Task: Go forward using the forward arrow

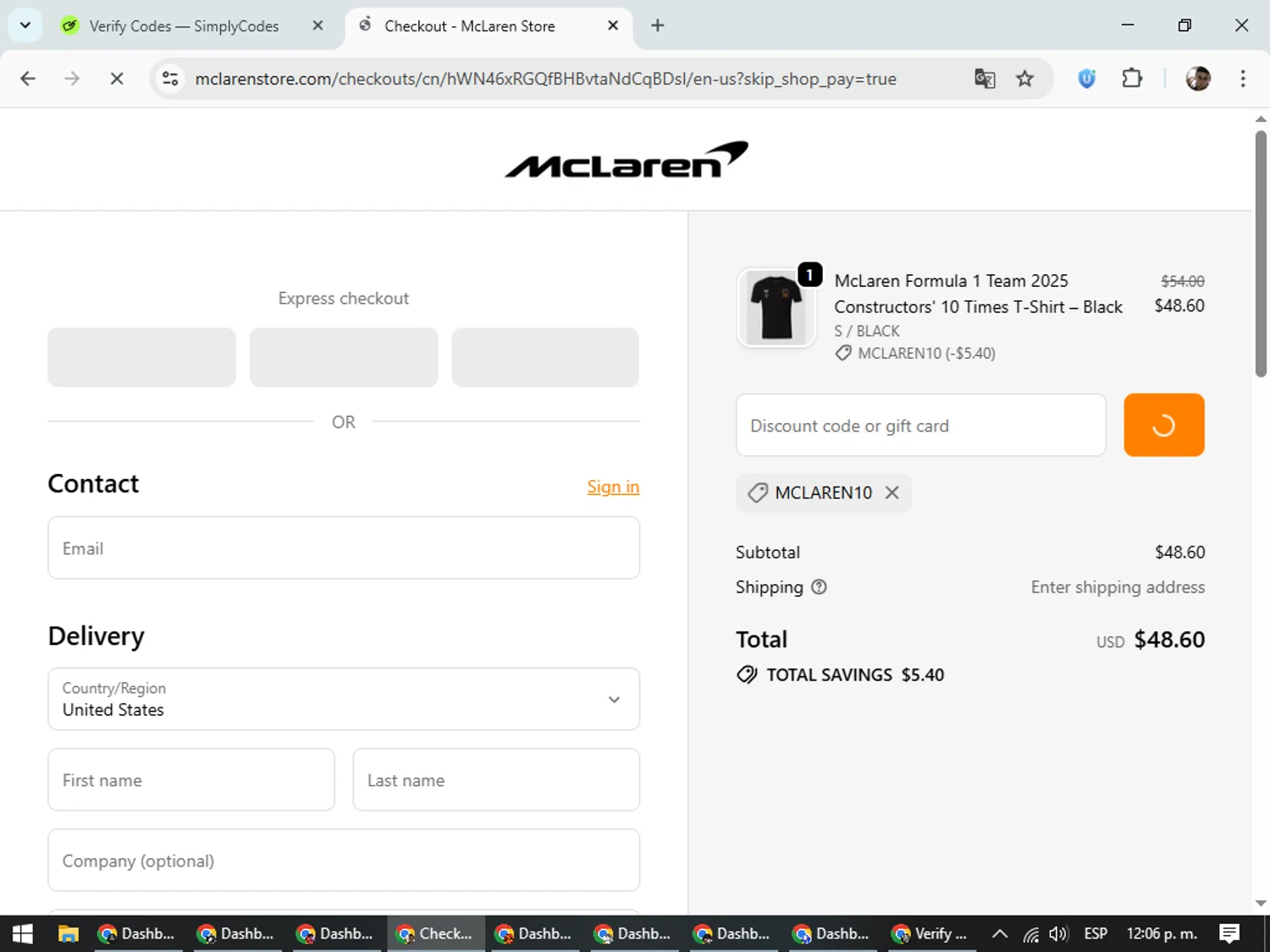Action: (x=72, y=79)
